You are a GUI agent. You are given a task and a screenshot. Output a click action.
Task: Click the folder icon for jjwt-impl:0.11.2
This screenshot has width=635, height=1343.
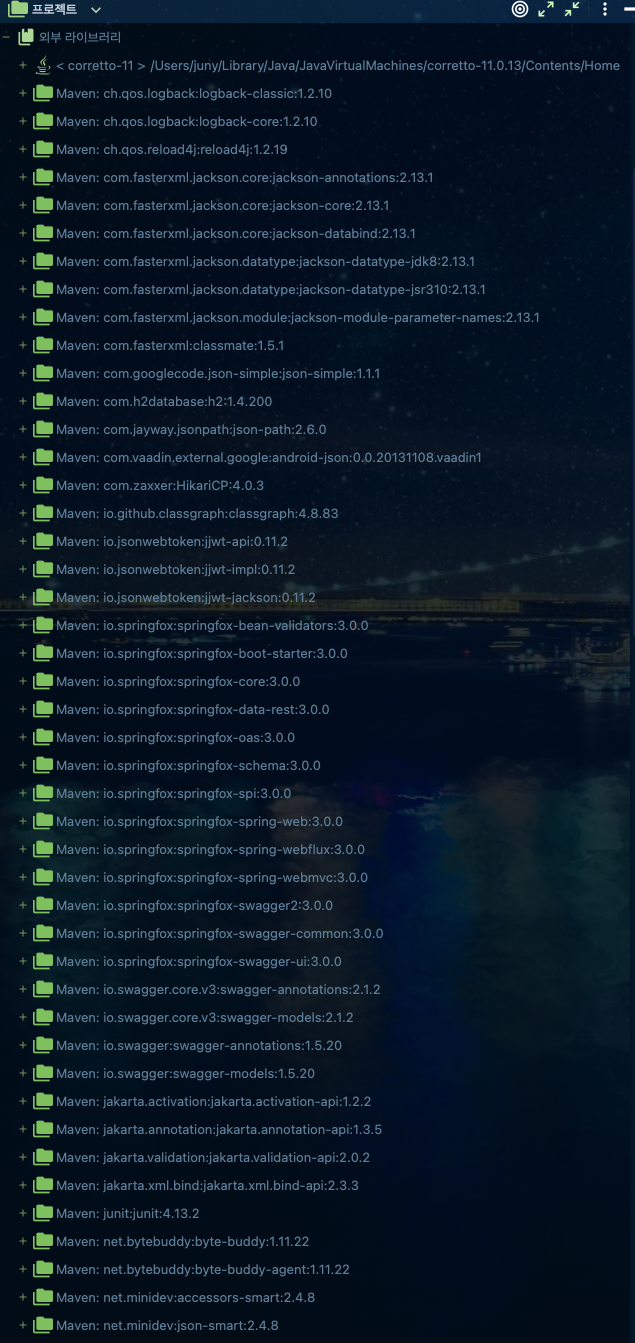tap(43, 569)
